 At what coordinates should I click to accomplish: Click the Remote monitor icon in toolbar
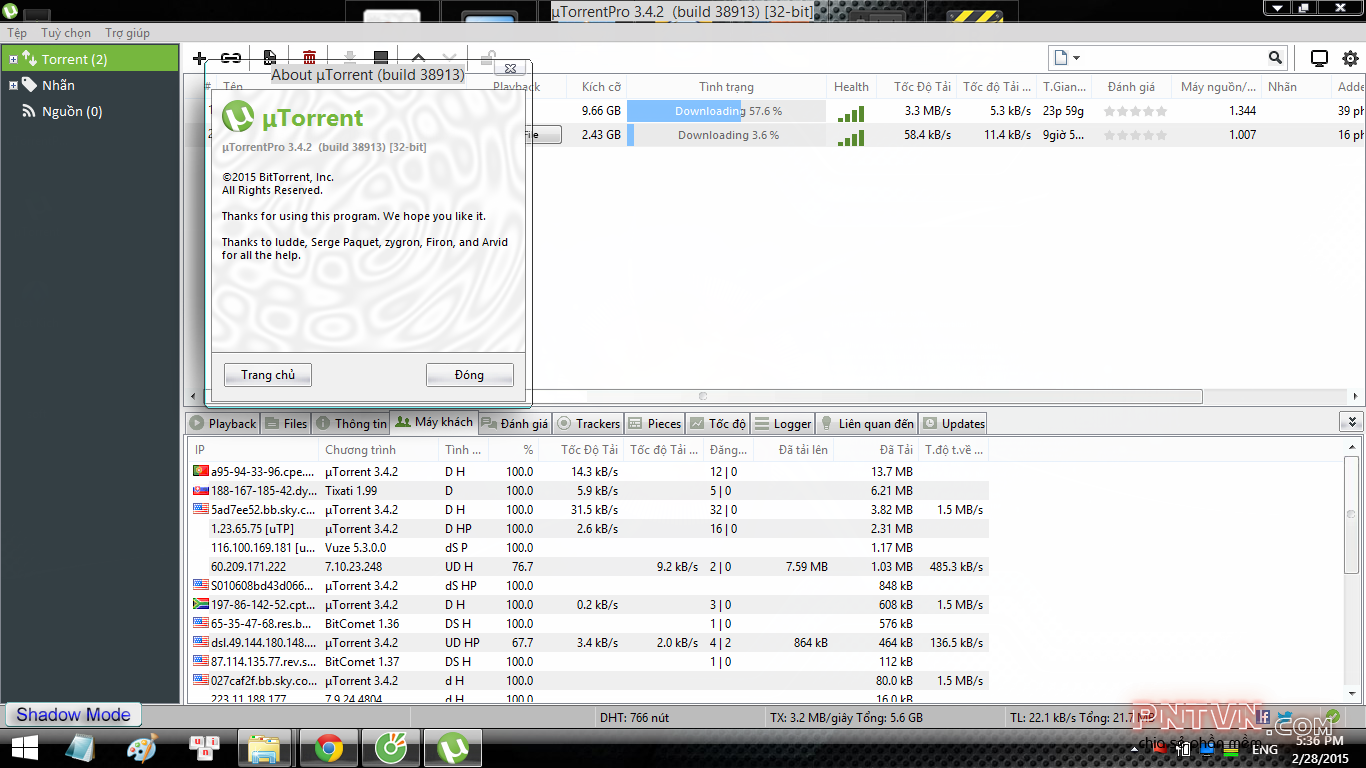pyautogui.click(x=1319, y=58)
